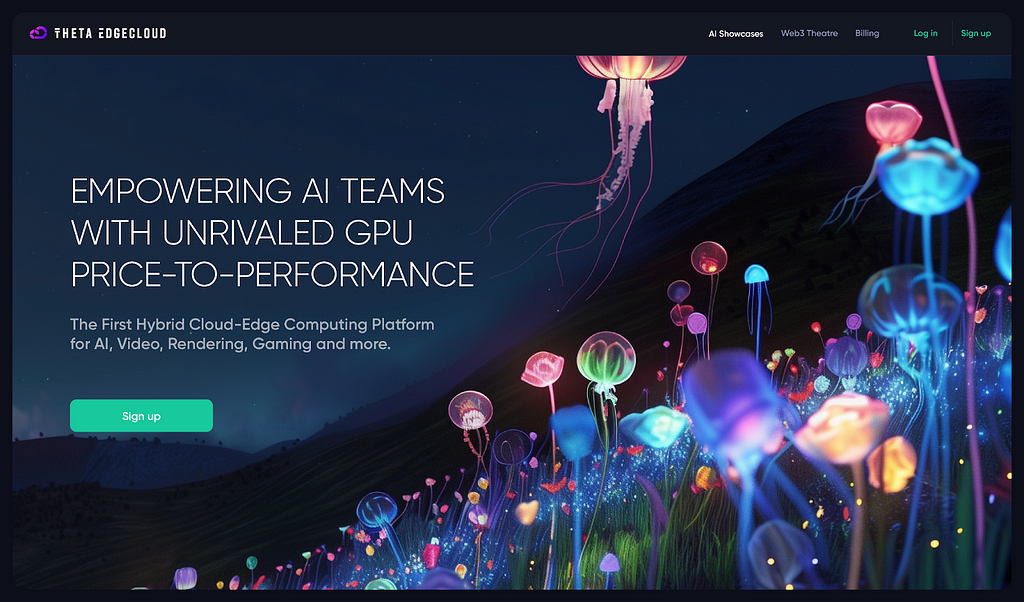Click the 'EMPOWERING AI TEAMS' headline
The width and height of the screenshot is (1024, 602).
click(258, 190)
